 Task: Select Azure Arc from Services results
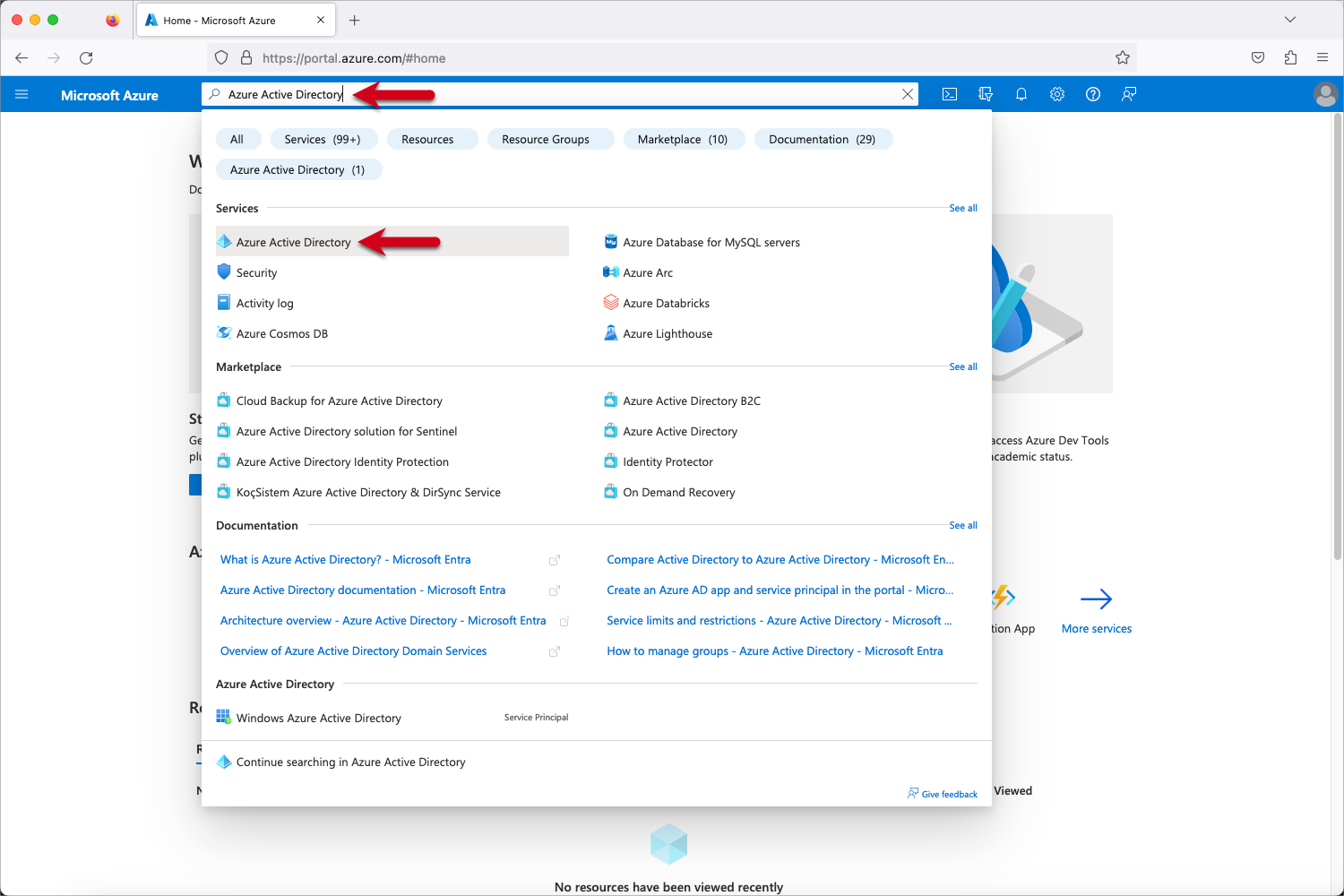pyautogui.click(x=648, y=272)
